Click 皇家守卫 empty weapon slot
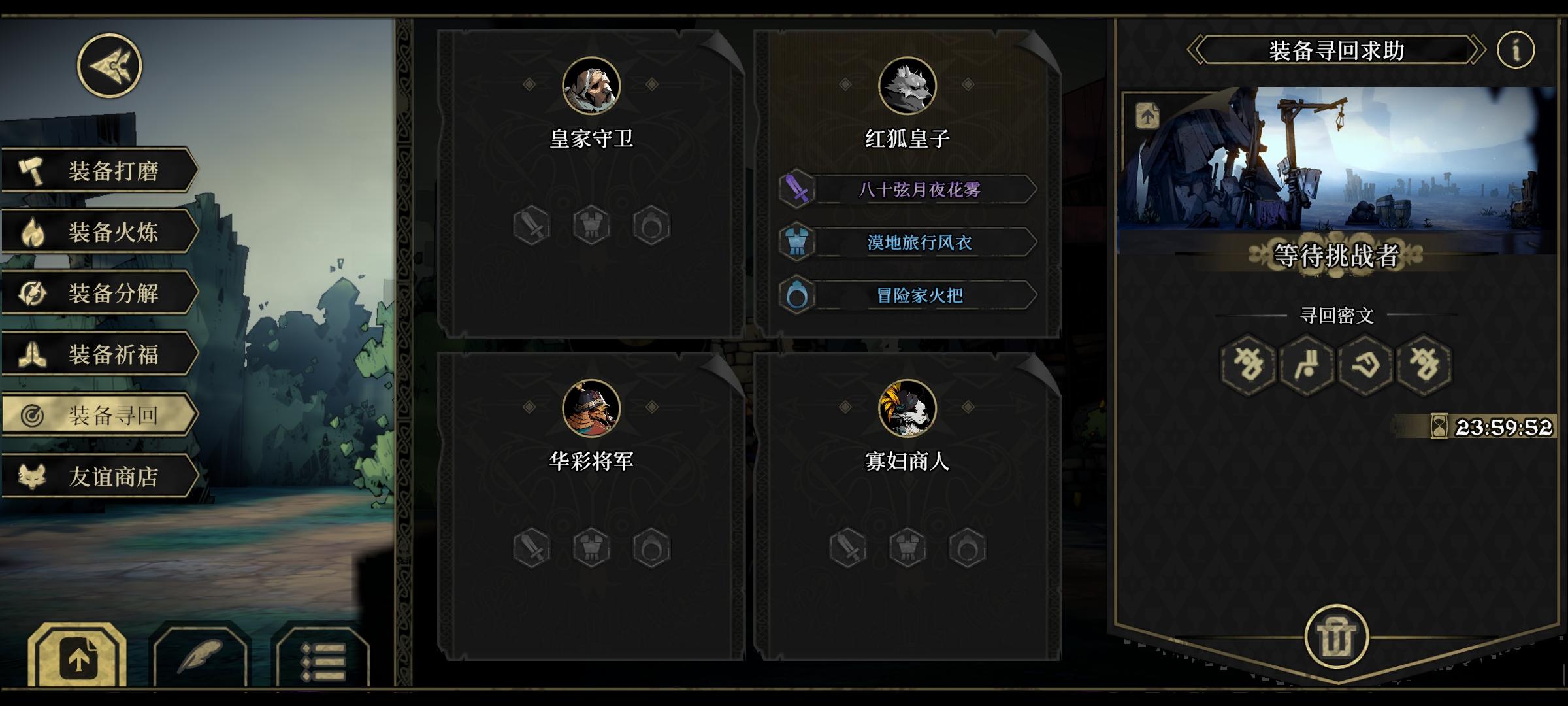 pyautogui.click(x=532, y=226)
